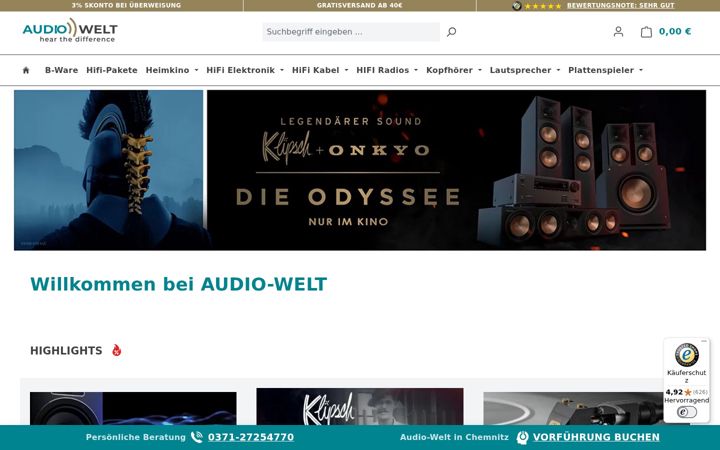
Task: Click the Gratisversand ab 40€ notice
Action: (x=360, y=6)
